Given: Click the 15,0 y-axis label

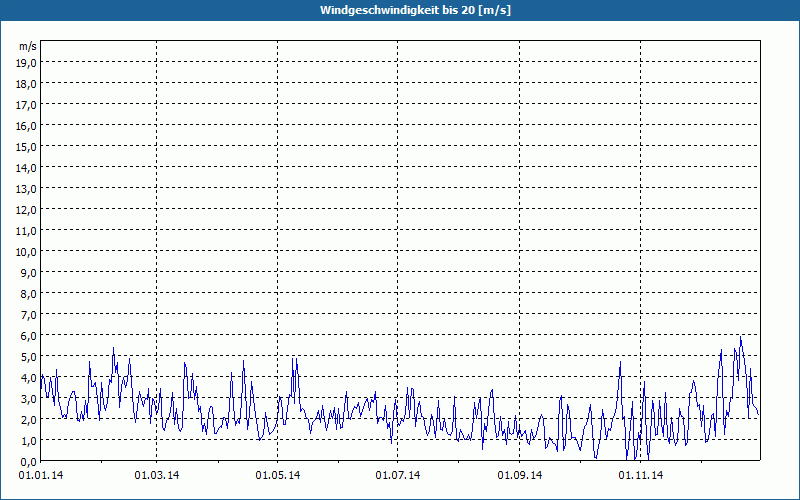Looking at the screenshot, I should [27, 146].
